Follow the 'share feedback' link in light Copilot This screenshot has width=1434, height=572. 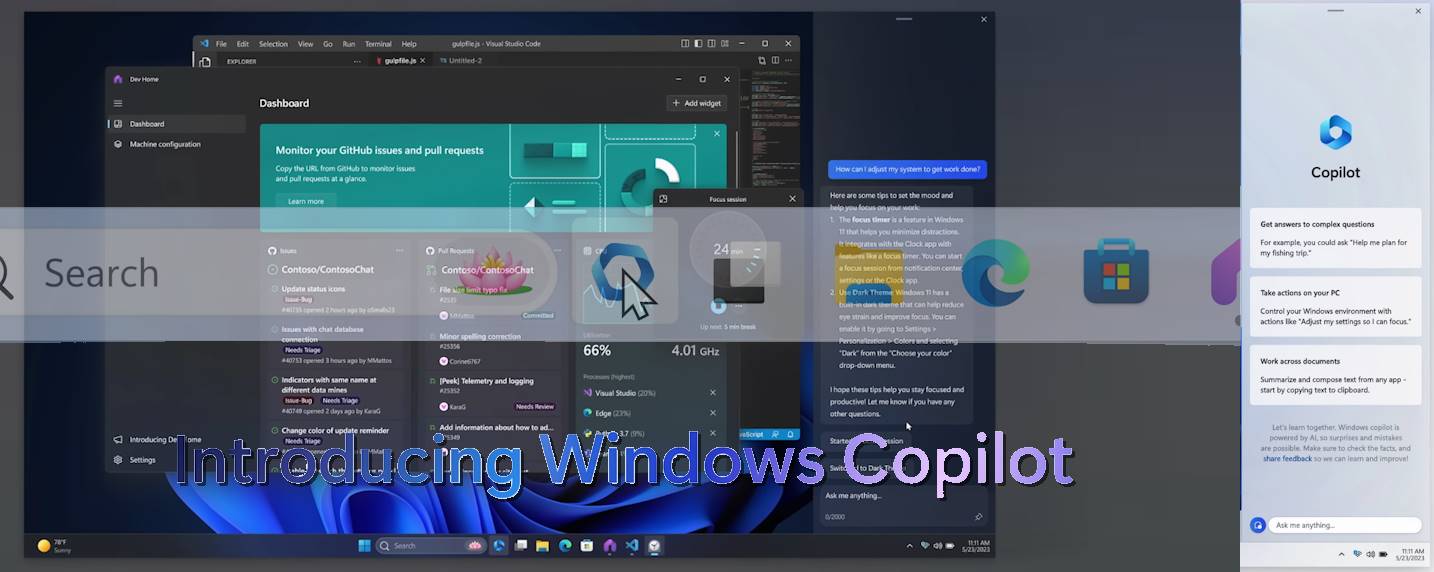1288,458
